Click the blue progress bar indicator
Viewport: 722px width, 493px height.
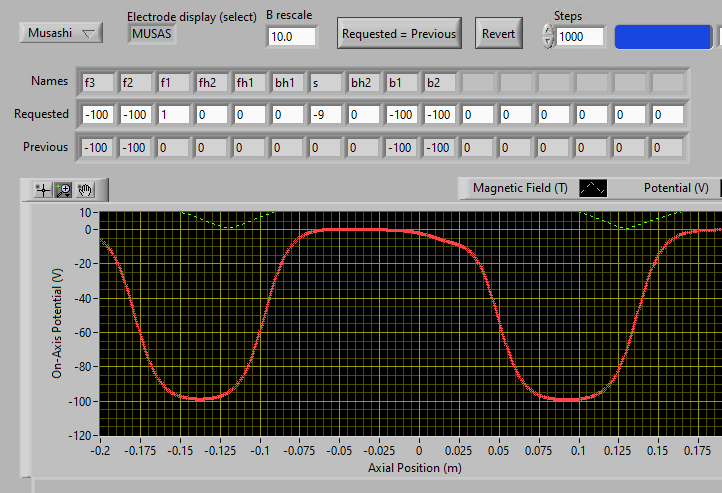[661, 36]
